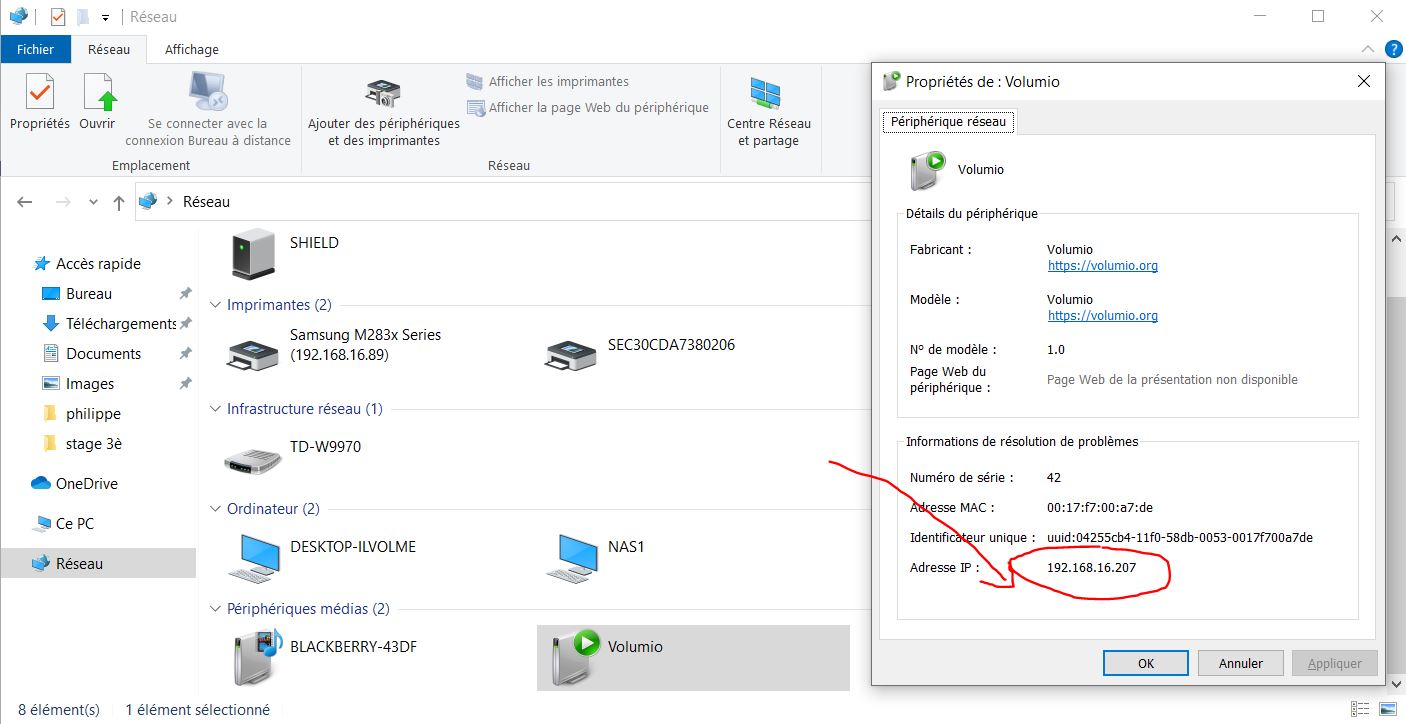
Task: Open Bureau in the navigation pane
Action: pyautogui.click(x=89, y=294)
